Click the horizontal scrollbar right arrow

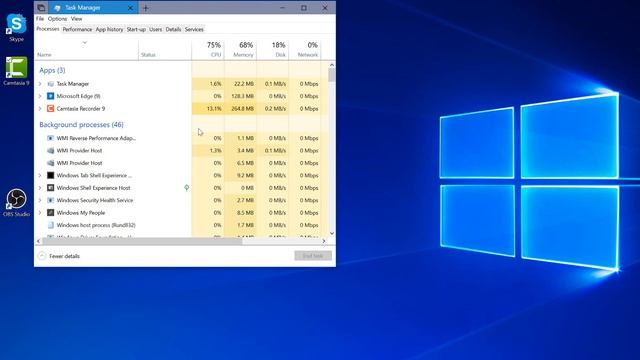coord(324,241)
